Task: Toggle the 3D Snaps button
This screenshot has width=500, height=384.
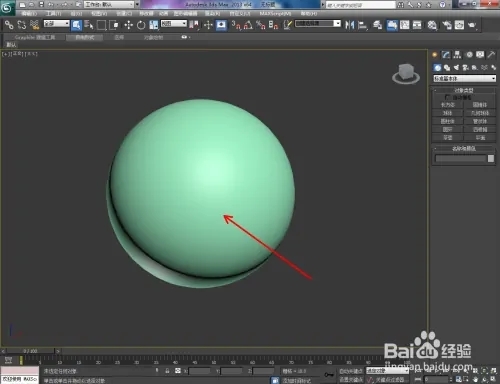Action: (x=236, y=25)
